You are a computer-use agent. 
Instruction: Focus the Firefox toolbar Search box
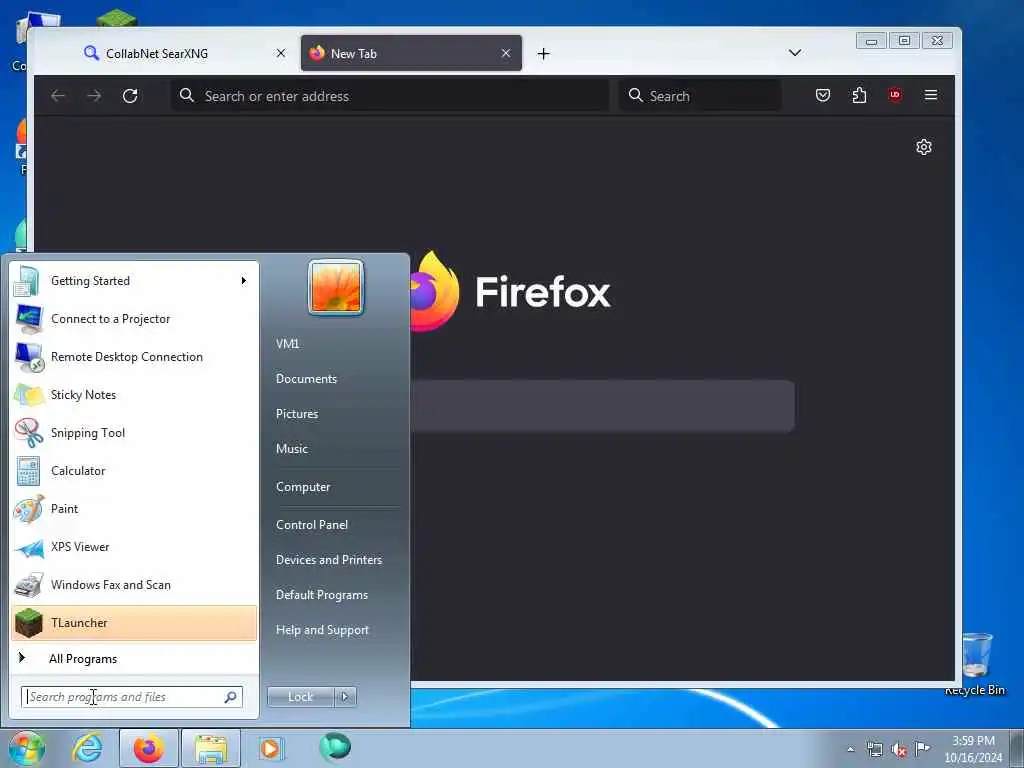pos(700,96)
